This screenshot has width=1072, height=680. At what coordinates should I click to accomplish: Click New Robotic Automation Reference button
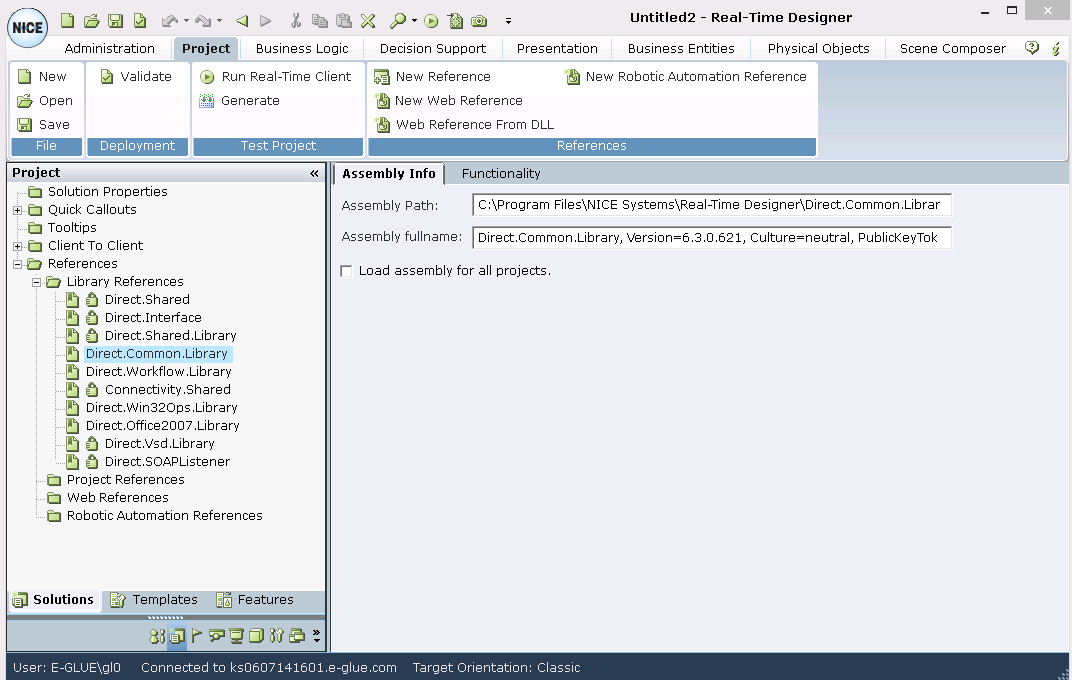pos(686,77)
